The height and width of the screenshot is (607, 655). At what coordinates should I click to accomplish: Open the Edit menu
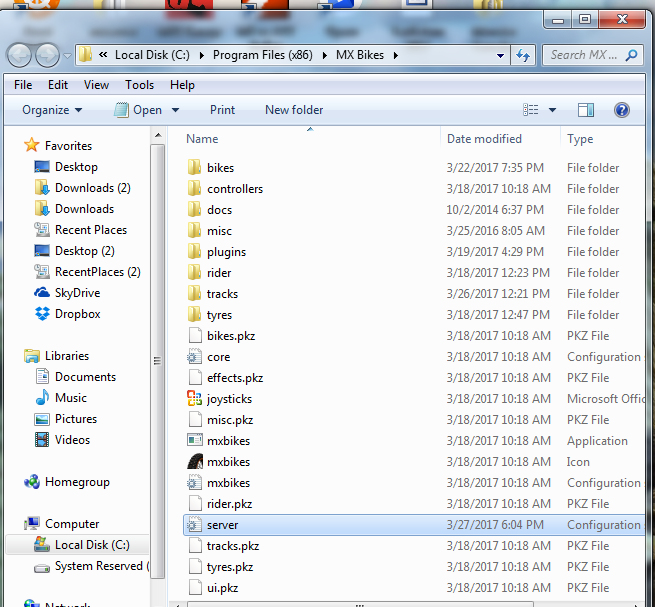(x=58, y=85)
